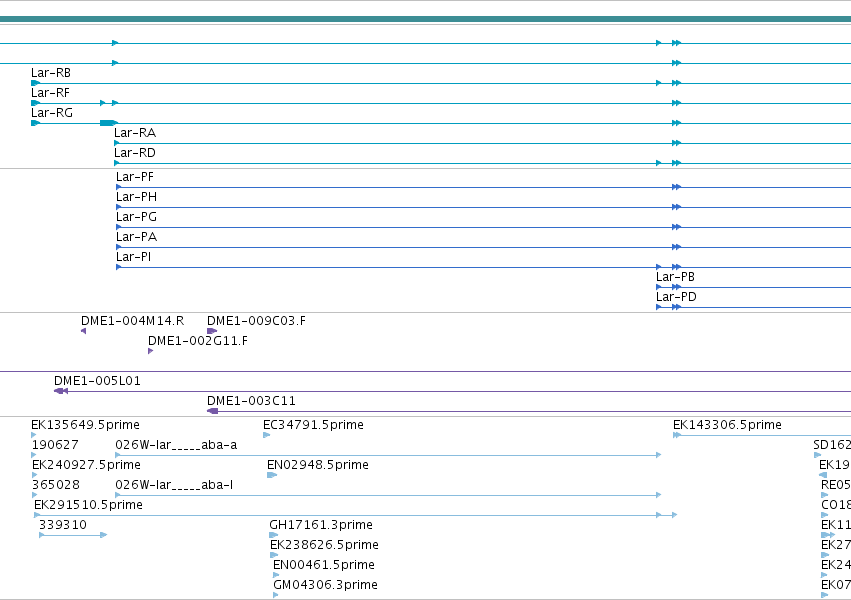Click the EK143306.5prime start arrow
851x600 pixels.
click(677, 435)
